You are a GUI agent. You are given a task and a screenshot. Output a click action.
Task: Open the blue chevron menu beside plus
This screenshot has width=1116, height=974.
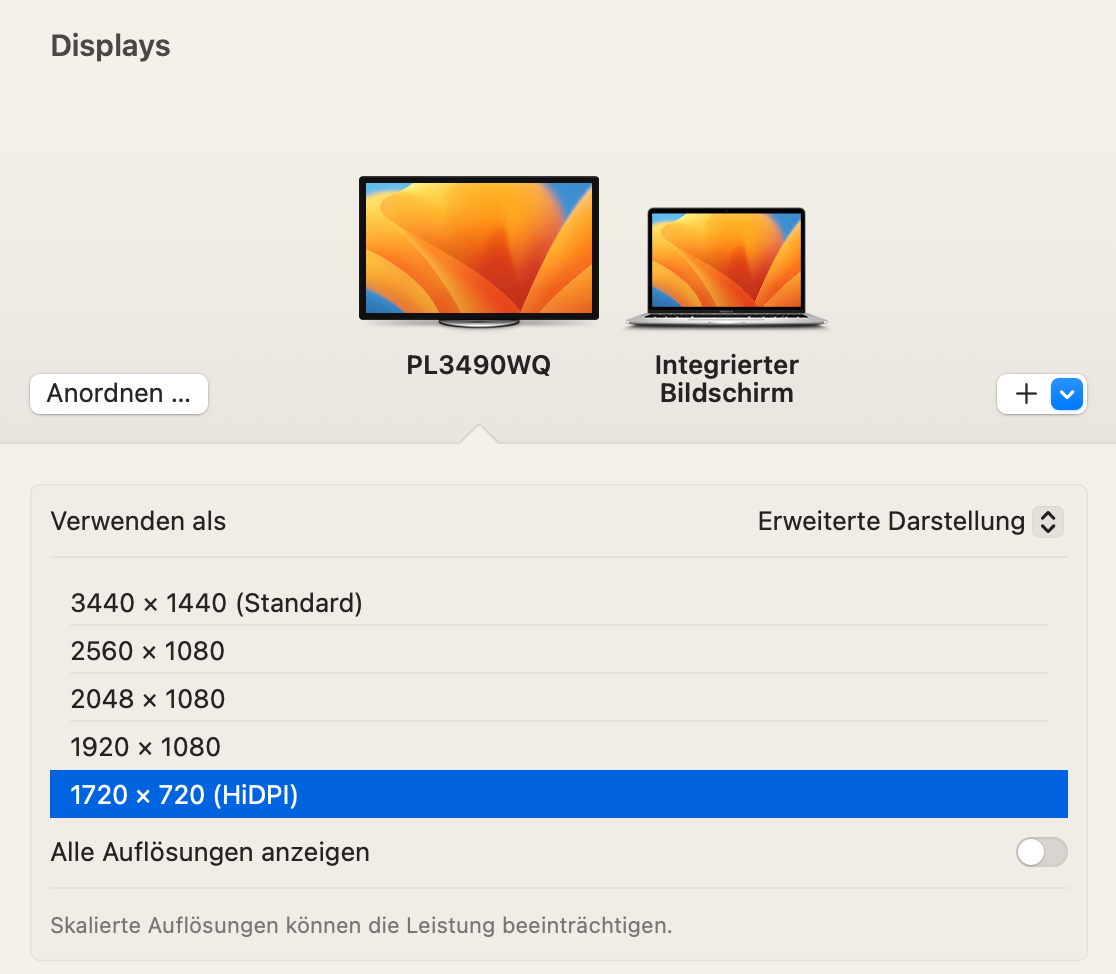[1066, 394]
